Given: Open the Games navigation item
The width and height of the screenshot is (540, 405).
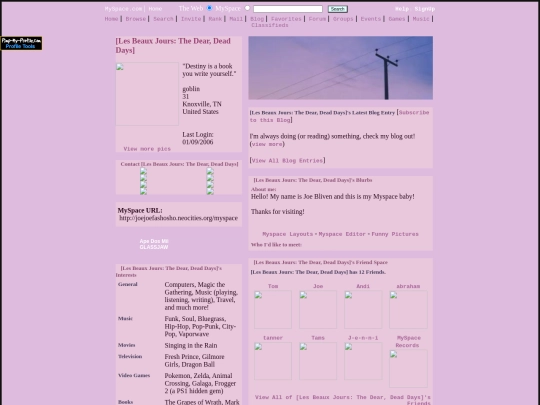Looking at the screenshot, I should [x=397, y=19].
